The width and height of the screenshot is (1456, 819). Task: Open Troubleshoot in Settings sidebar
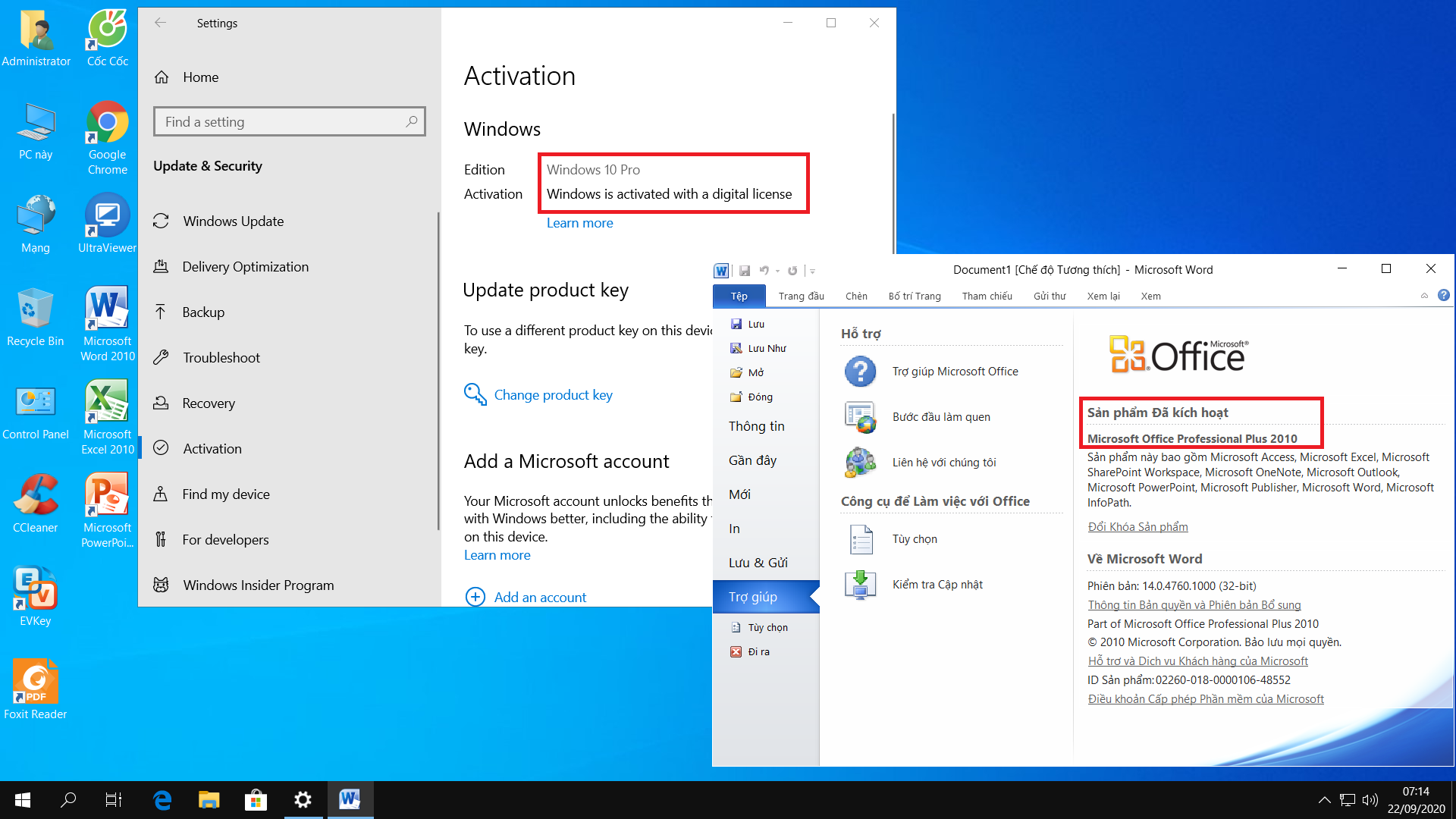pos(288,358)
